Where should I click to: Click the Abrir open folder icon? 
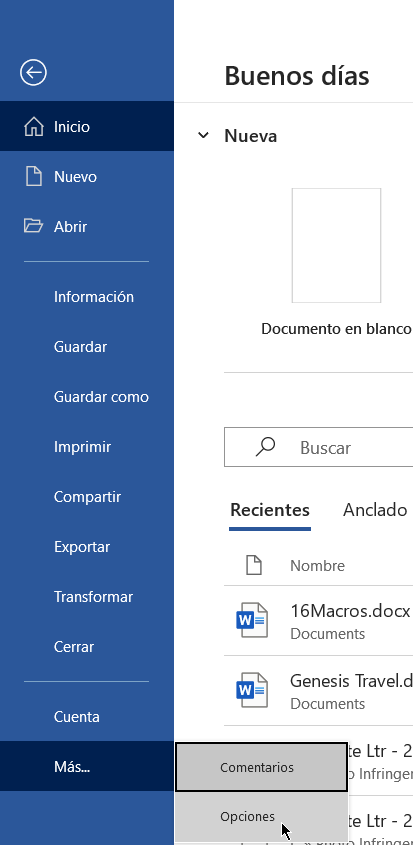pyautogui.click(x=33, y=226)
